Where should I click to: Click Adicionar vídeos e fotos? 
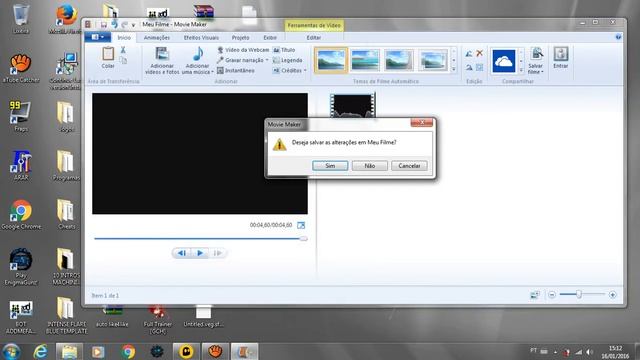[162, 60]
